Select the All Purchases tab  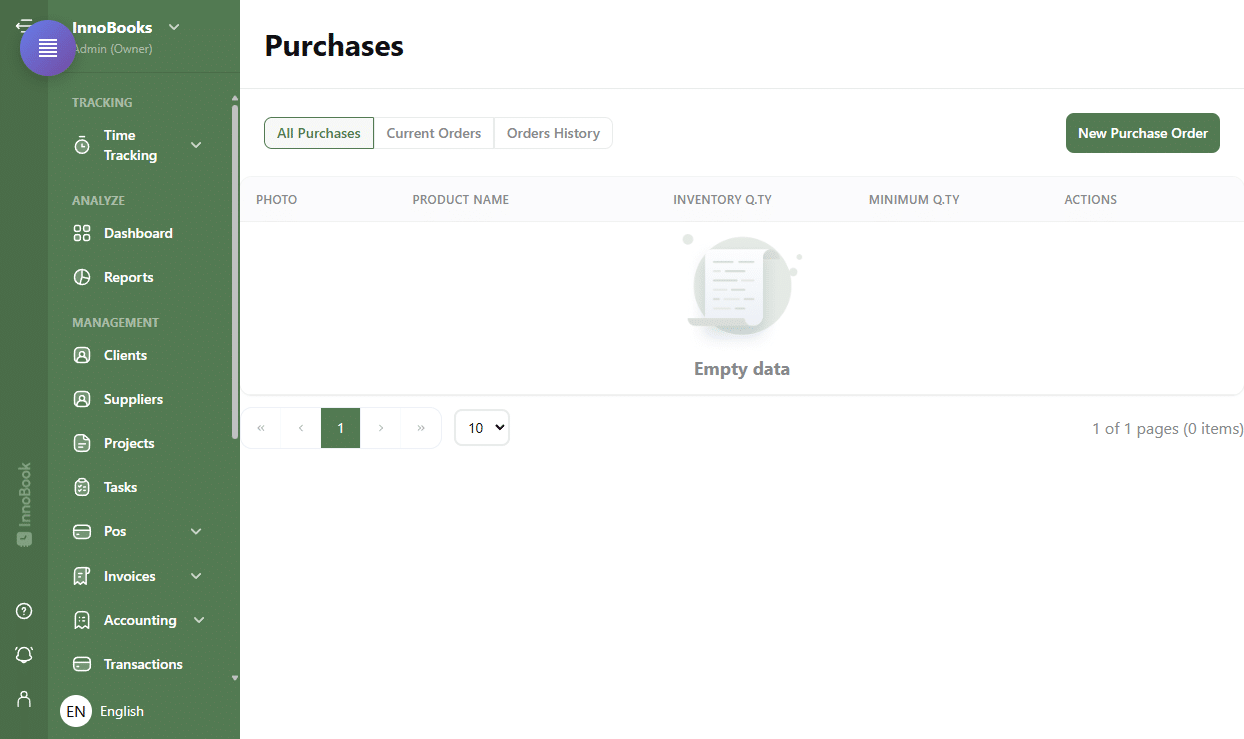pyautogui.click(x=319, y=133)
